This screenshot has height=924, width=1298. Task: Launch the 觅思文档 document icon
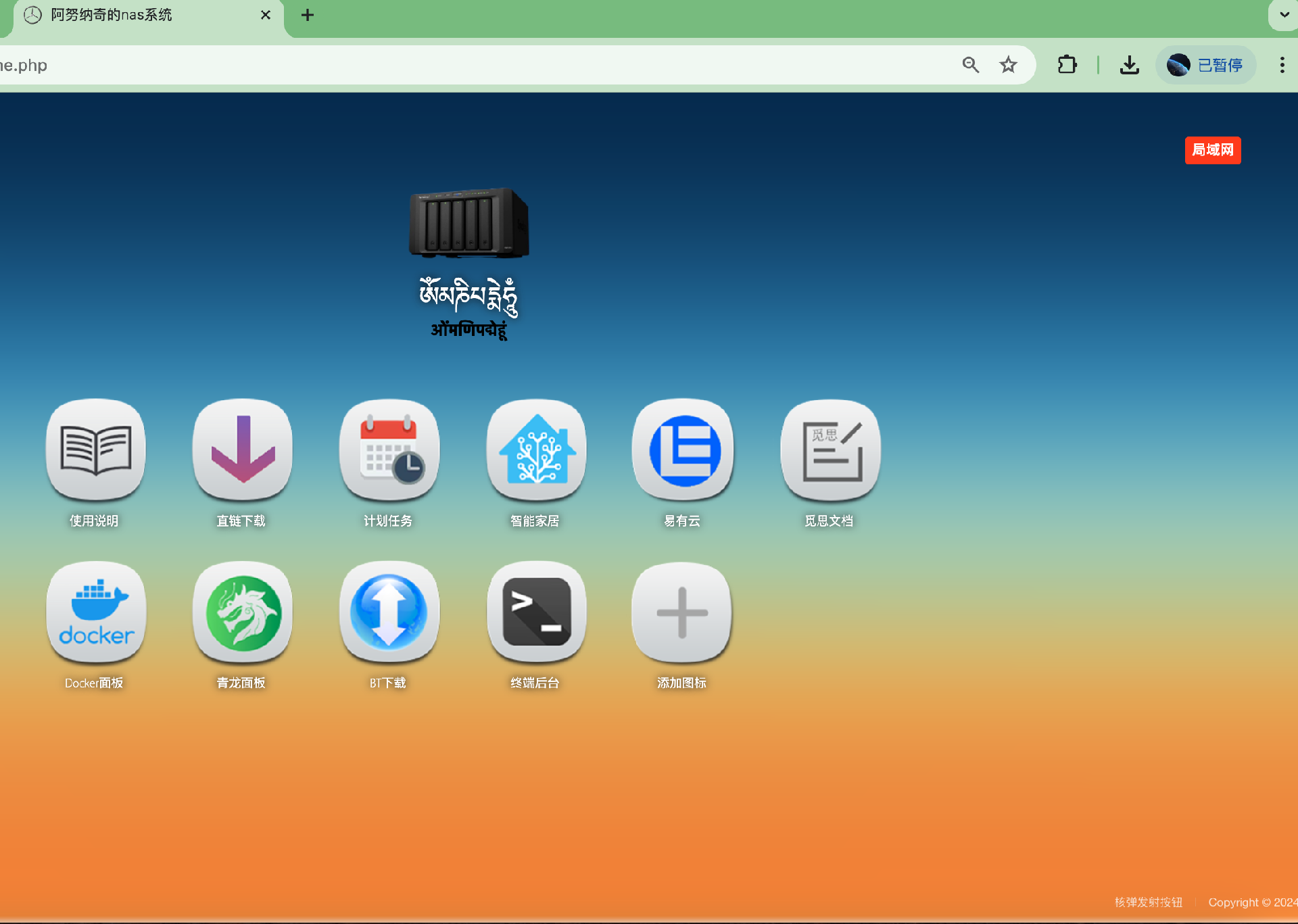tap(830, 449)
